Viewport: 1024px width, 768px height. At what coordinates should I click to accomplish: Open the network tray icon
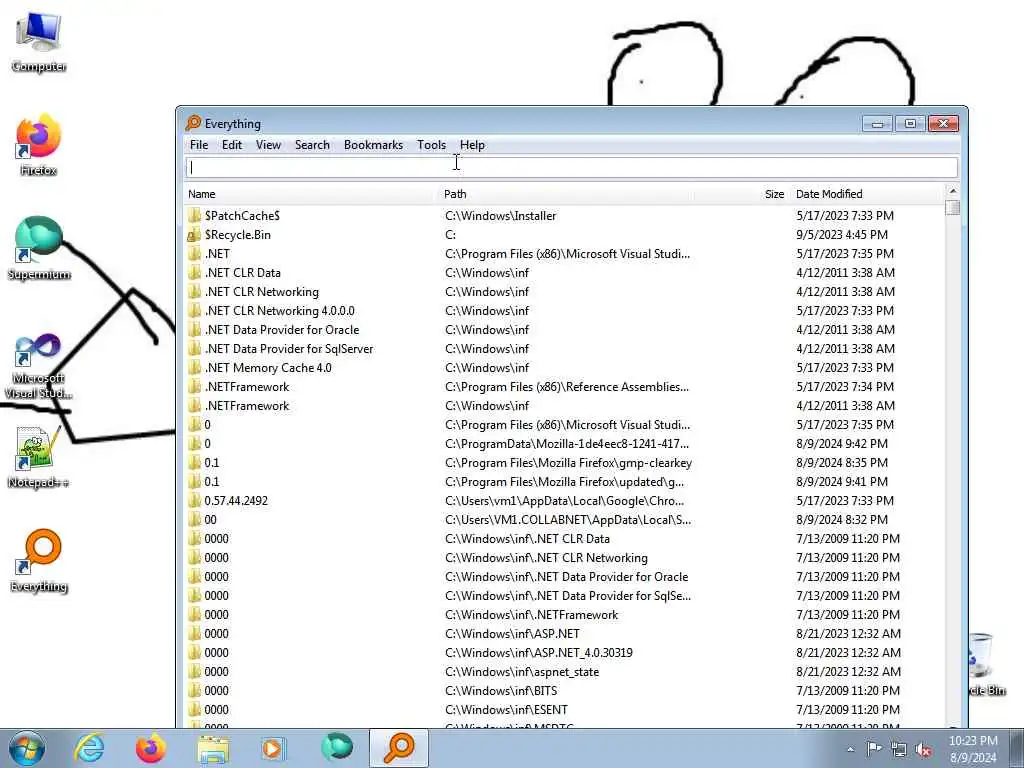(899, 749)
